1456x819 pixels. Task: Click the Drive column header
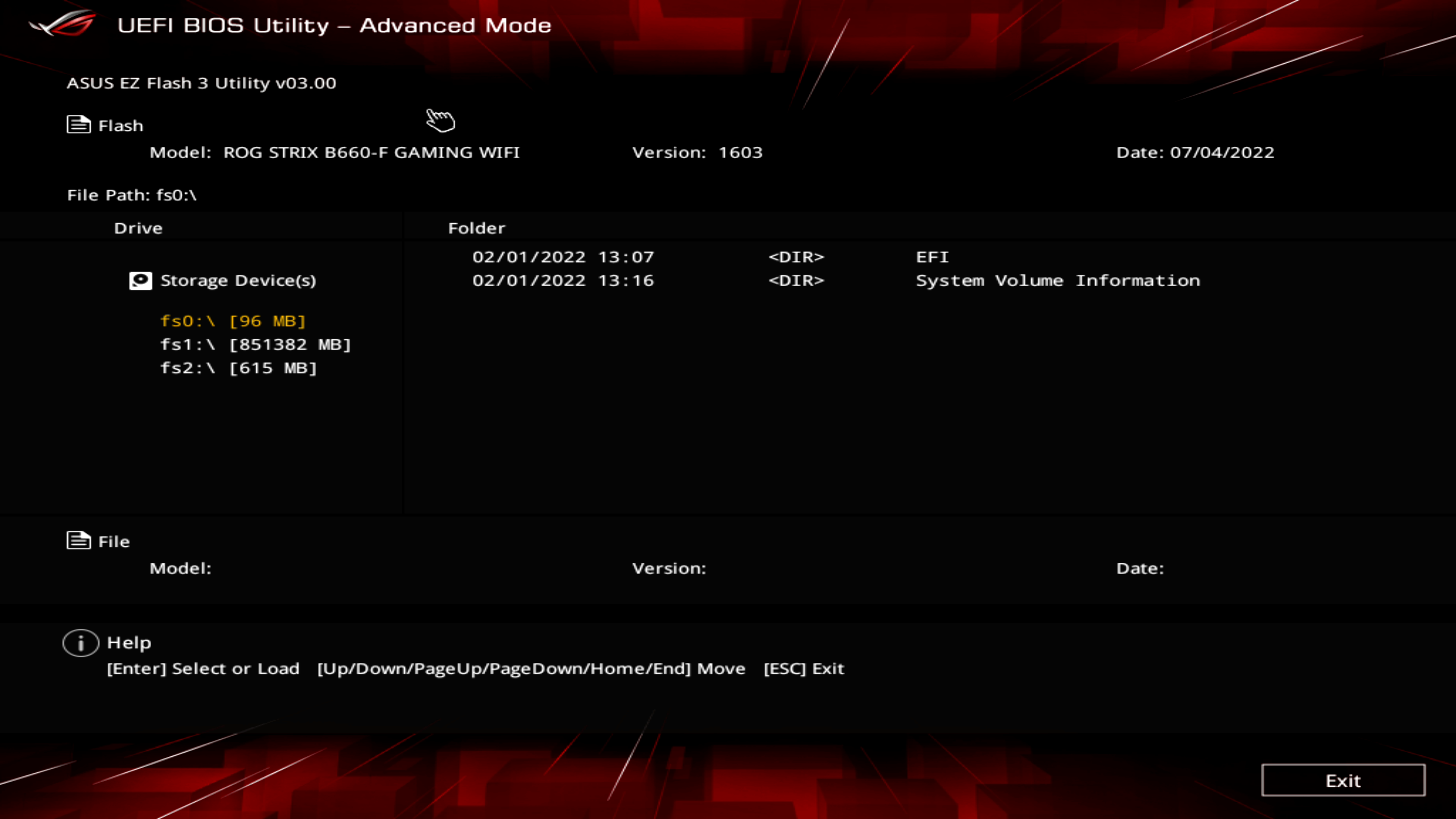pos(138,228)
